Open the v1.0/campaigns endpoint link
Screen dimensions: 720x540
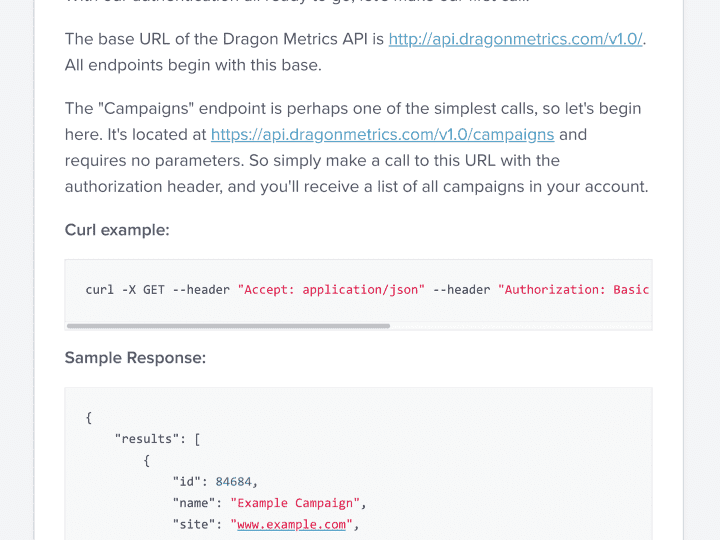coord(382,134)
